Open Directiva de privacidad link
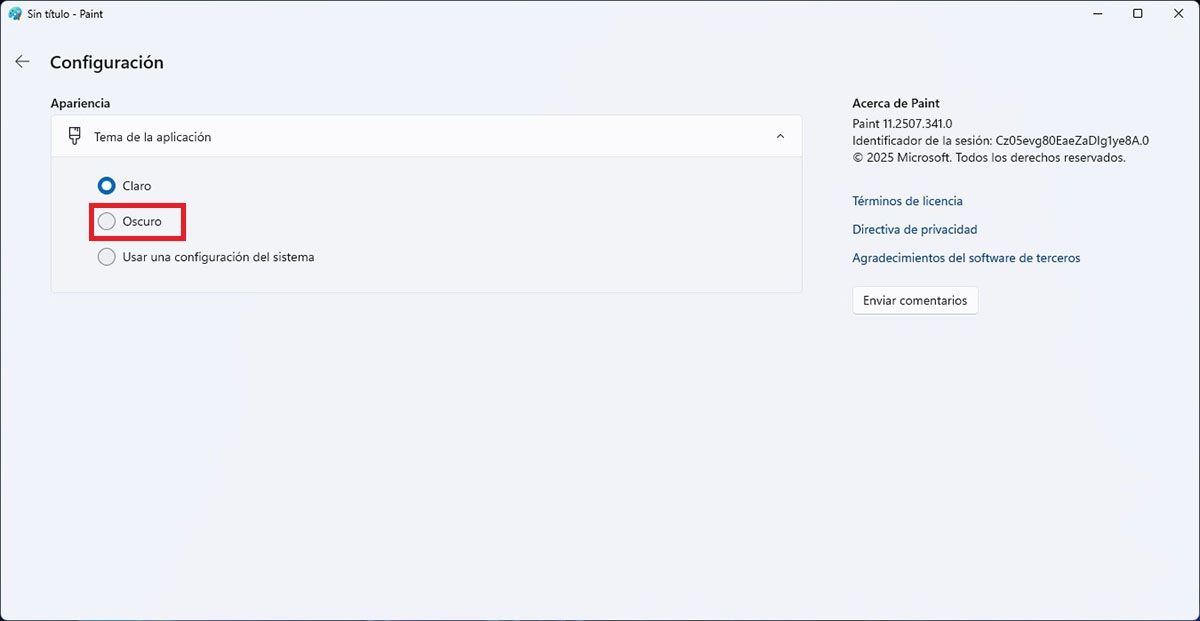Image resolution: width=1200 pixels, height=621 pixels. 914,229
